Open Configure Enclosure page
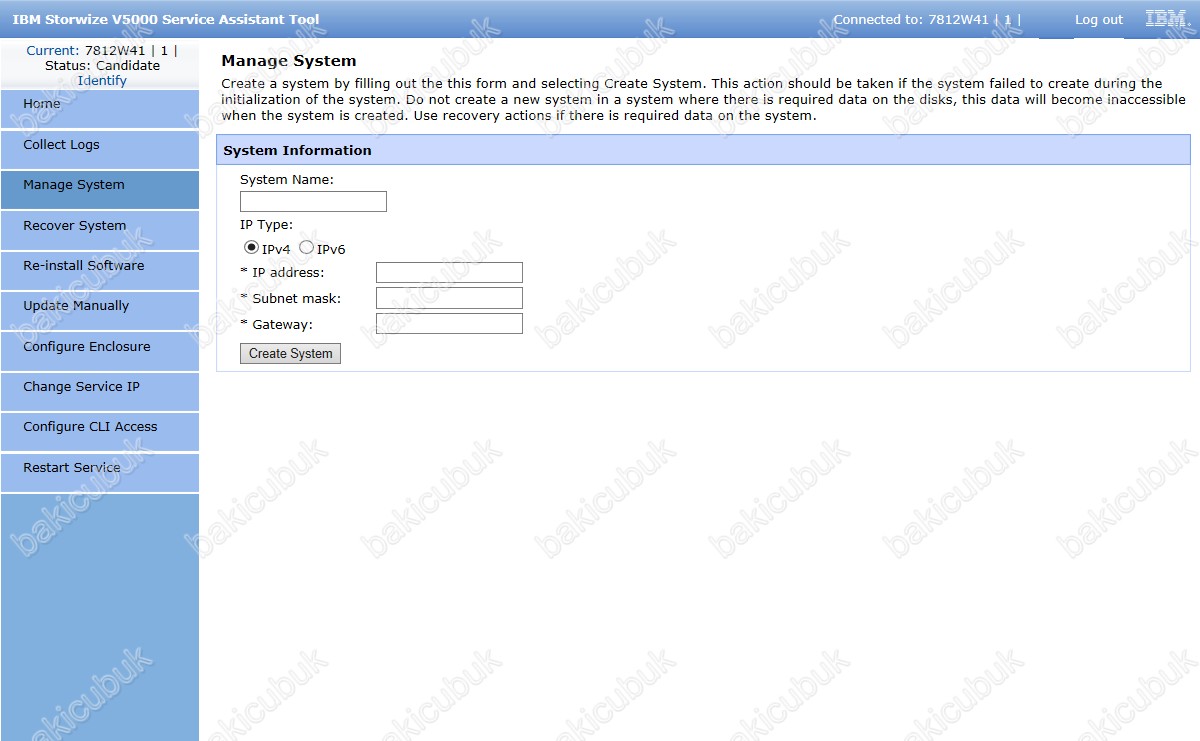The image size is (1200, 741). click(99, 351)
